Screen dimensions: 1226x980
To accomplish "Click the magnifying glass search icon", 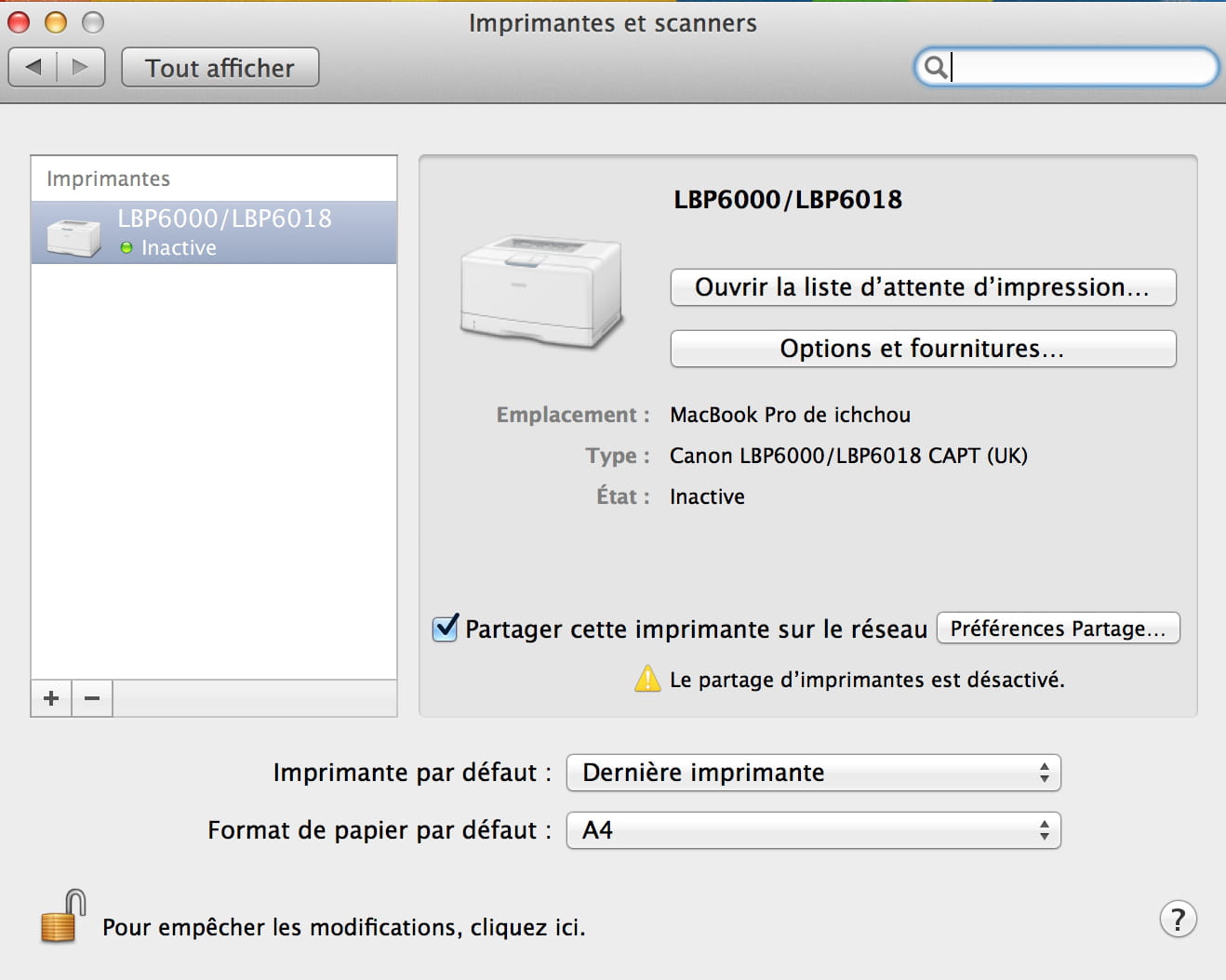I will click(x=935, y=67).
